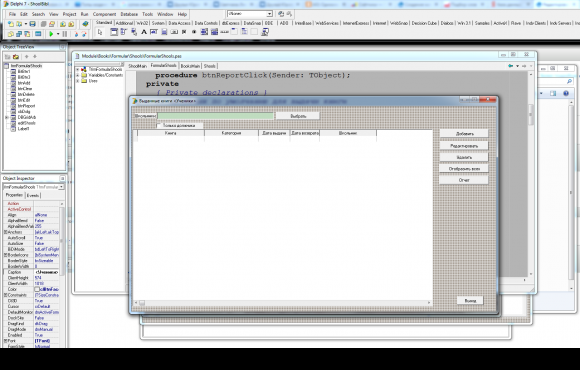Select the Frames component at palette start
580x370 pixels.
[x=114, y=32]
